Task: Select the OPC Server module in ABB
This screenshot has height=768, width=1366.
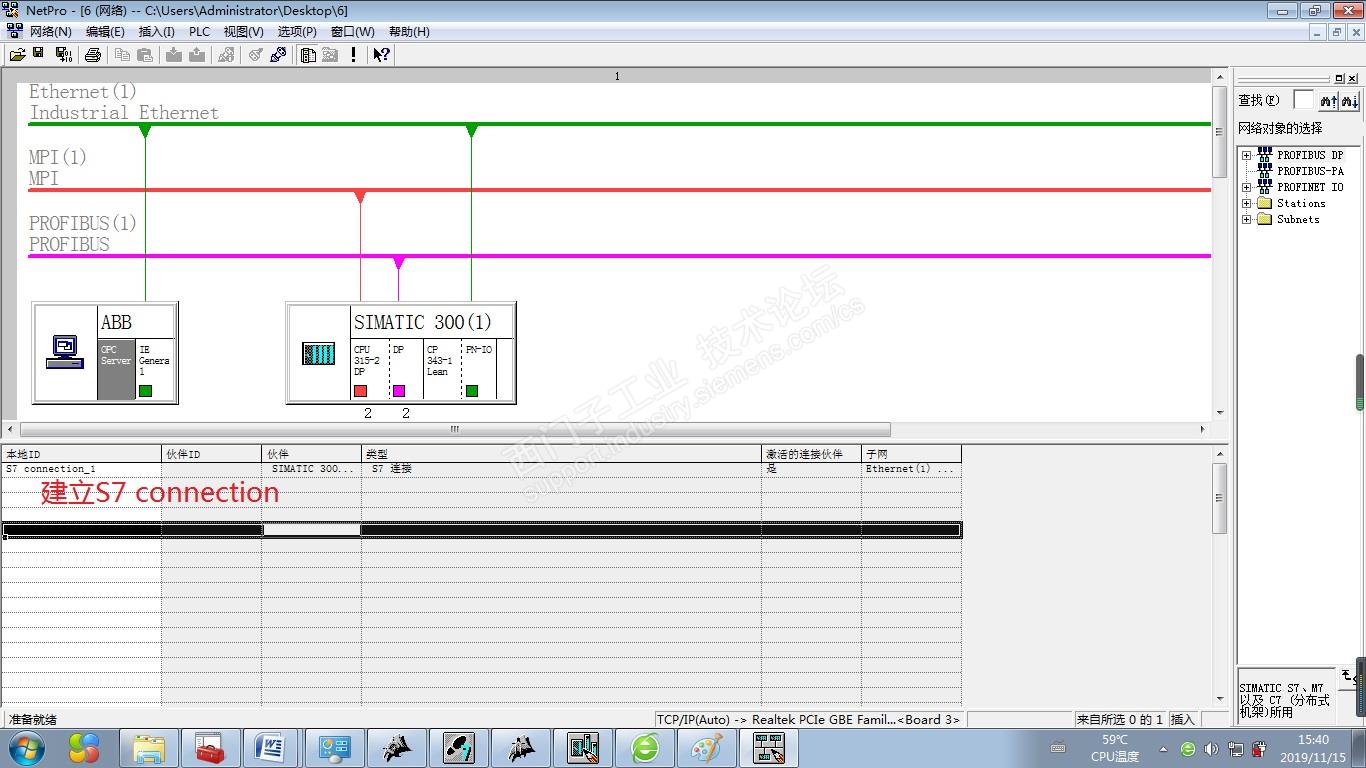Action: [x=116, y=368]
